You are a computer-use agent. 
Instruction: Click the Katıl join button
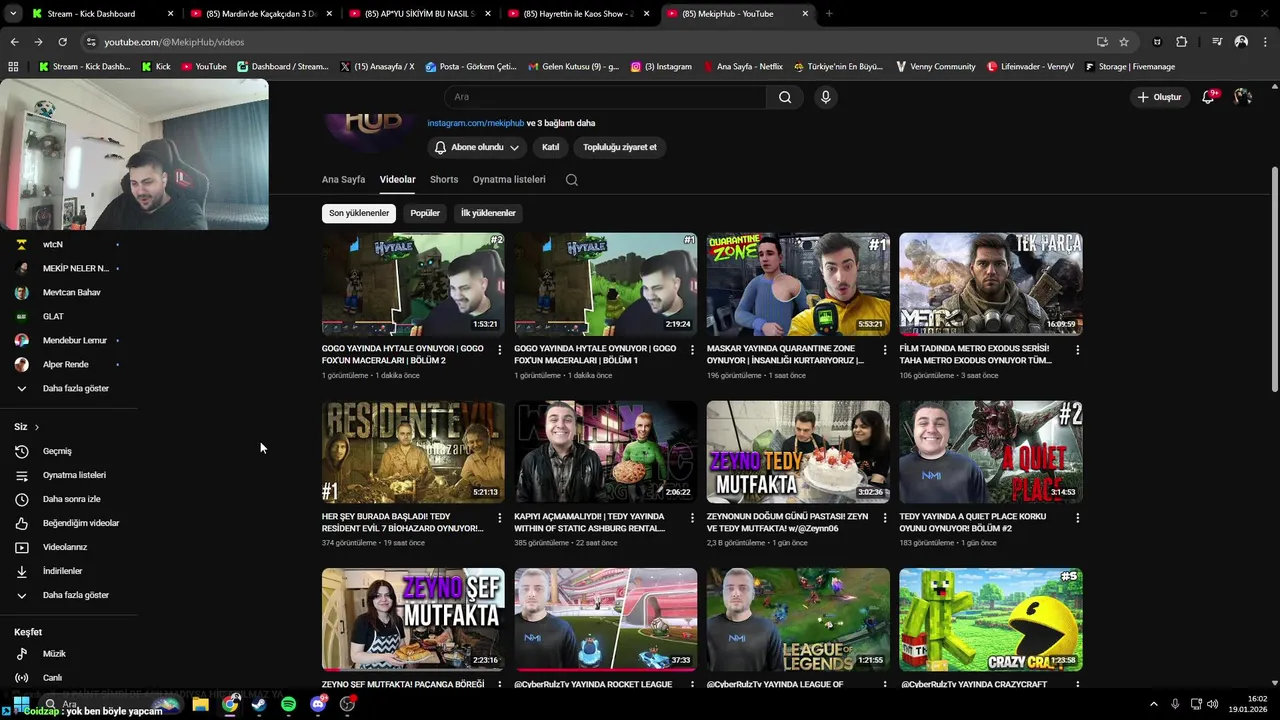550,147
